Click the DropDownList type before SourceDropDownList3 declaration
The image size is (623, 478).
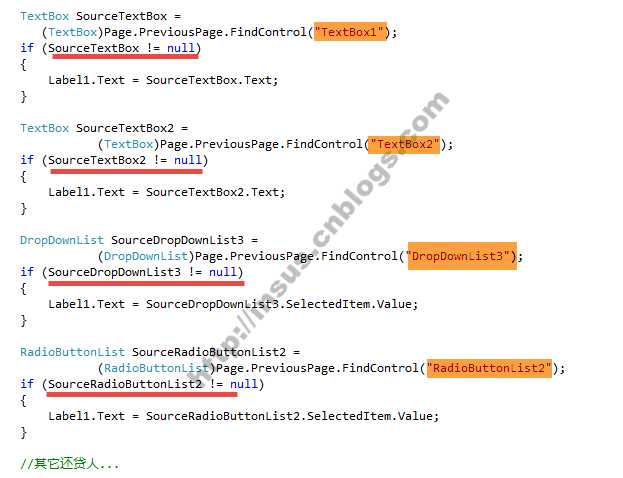click(62, 240)
